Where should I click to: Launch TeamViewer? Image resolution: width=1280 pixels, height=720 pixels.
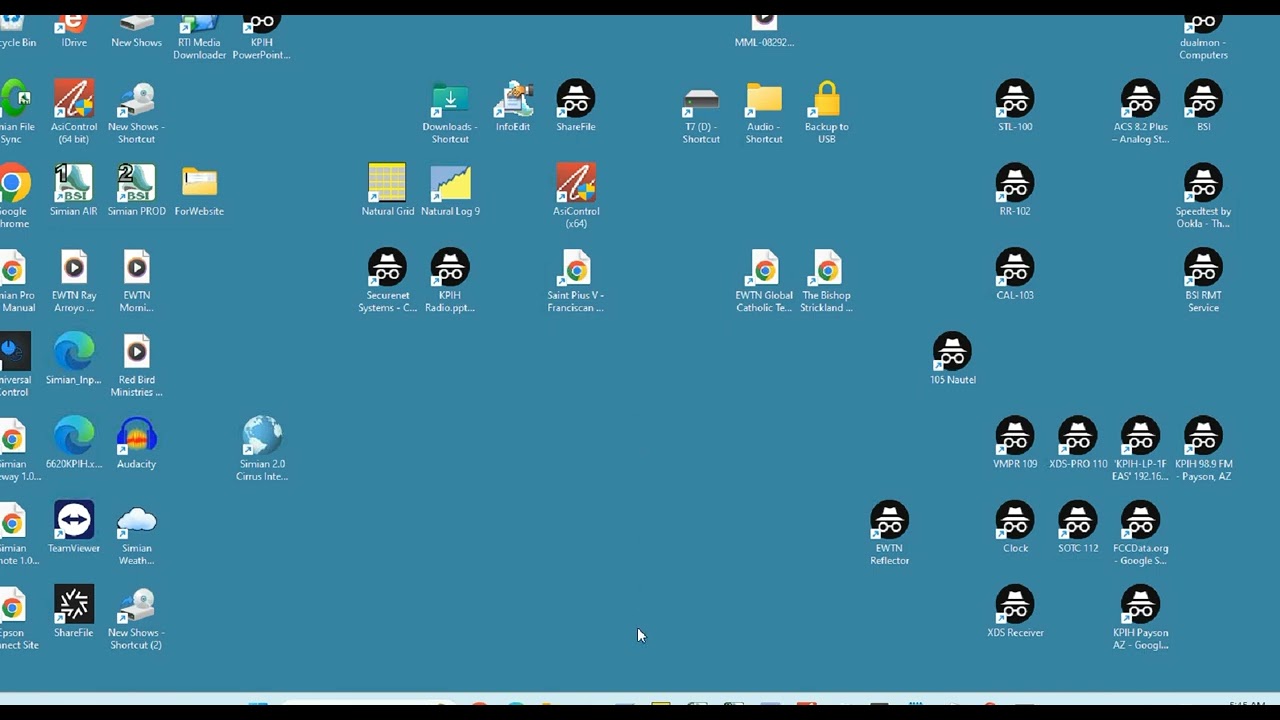point(74,527)
